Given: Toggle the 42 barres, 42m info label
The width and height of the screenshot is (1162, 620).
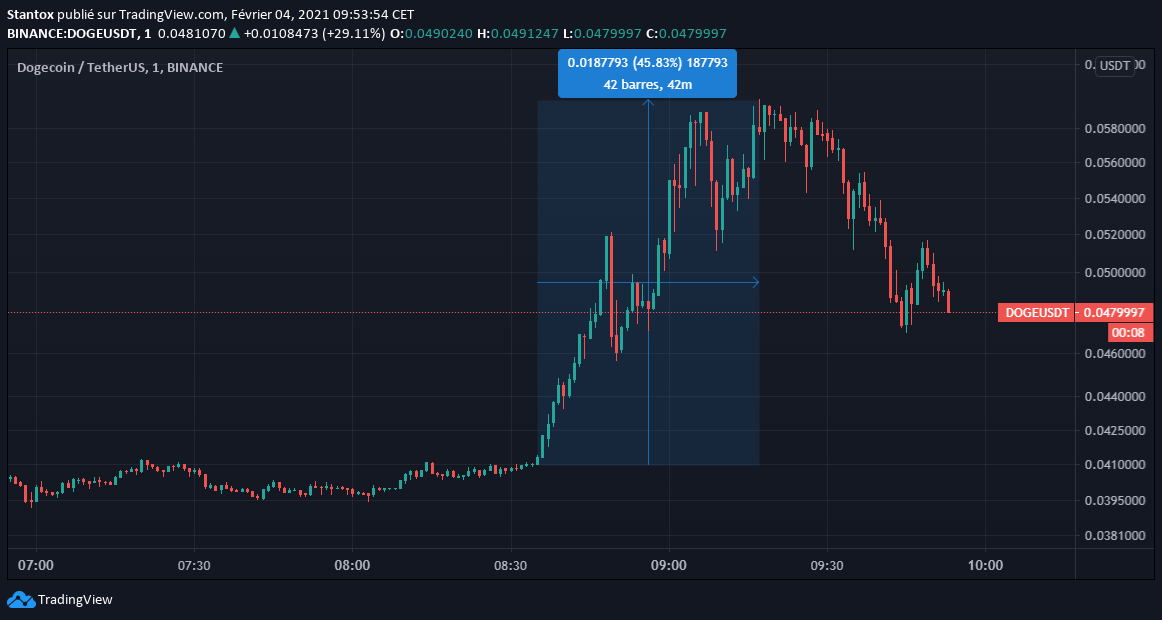Looking at the screenshot, I should click(x=646, y=85).
